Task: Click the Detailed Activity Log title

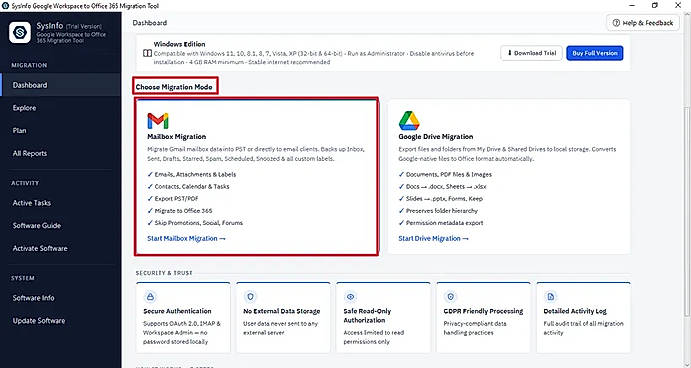Action: point(575,311)
